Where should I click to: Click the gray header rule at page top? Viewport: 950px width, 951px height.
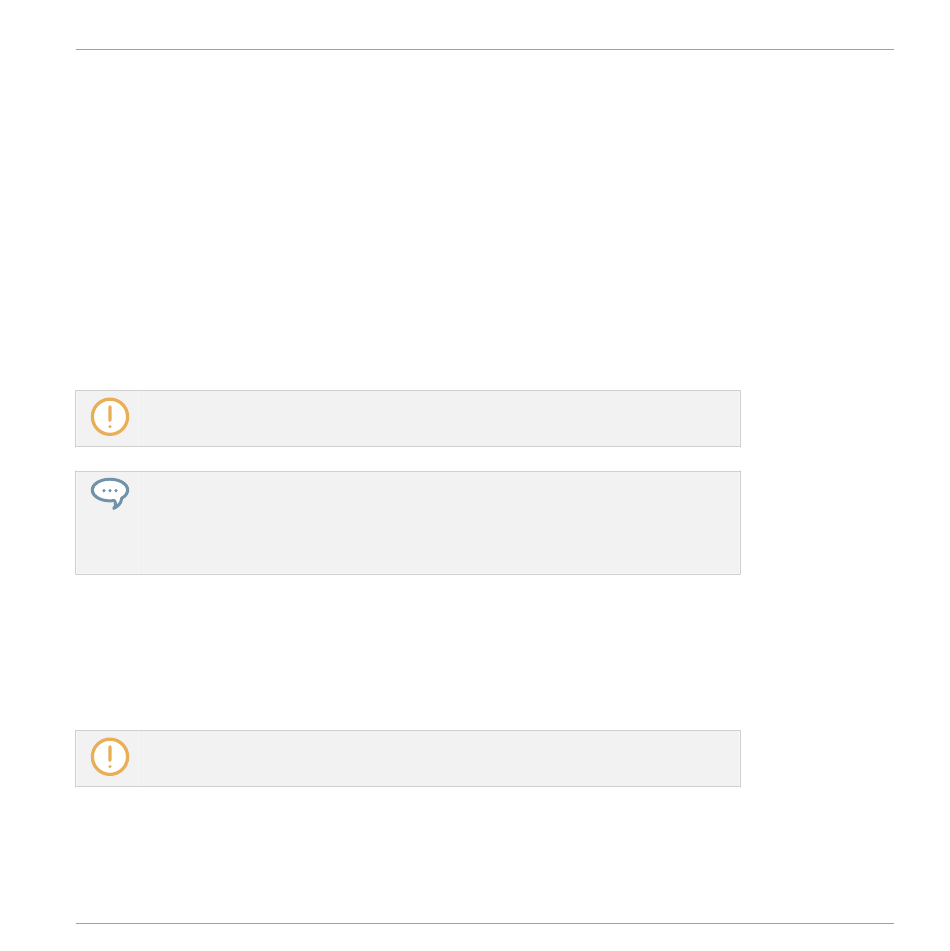[484, 49]
